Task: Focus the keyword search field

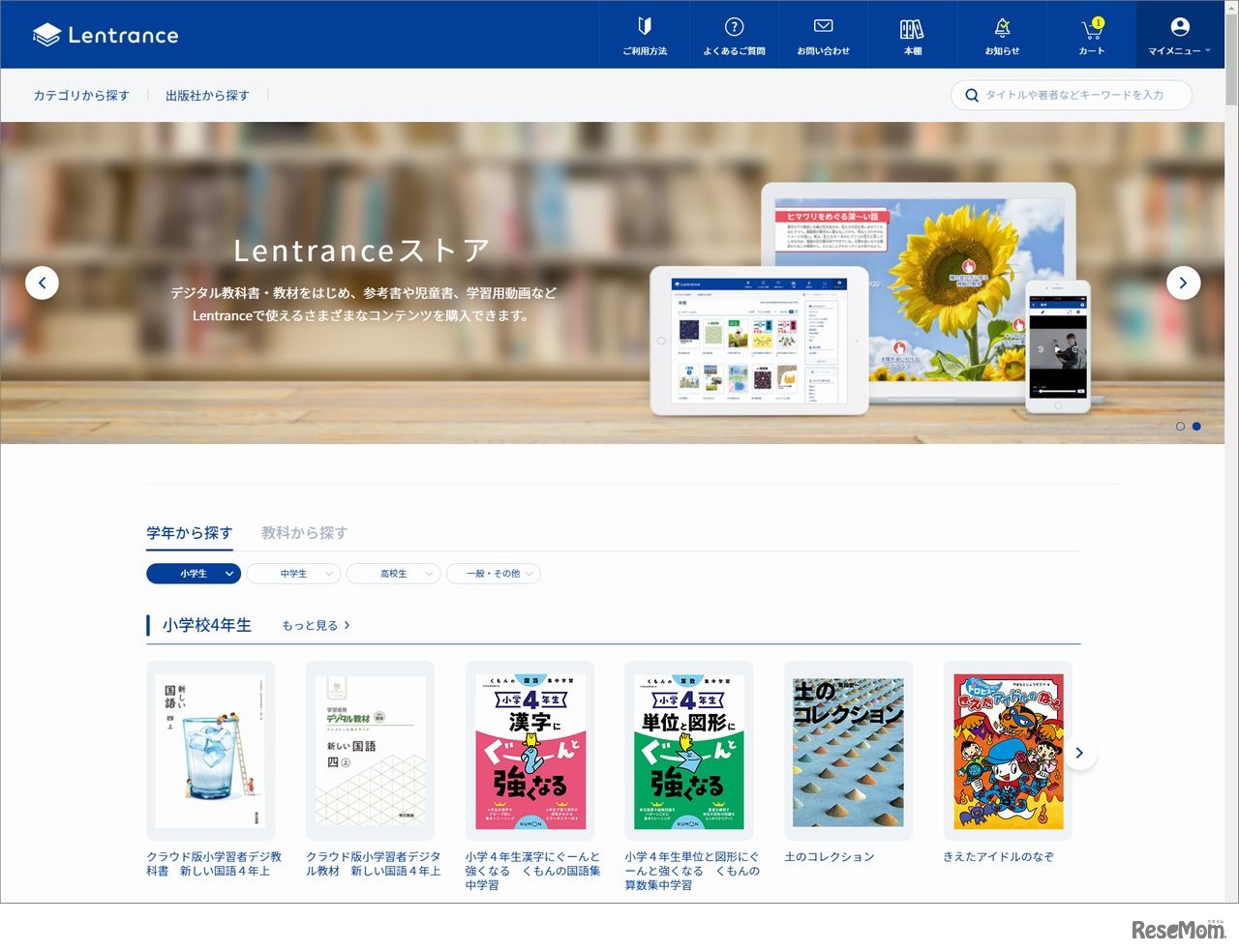Action: [1072, 95]
